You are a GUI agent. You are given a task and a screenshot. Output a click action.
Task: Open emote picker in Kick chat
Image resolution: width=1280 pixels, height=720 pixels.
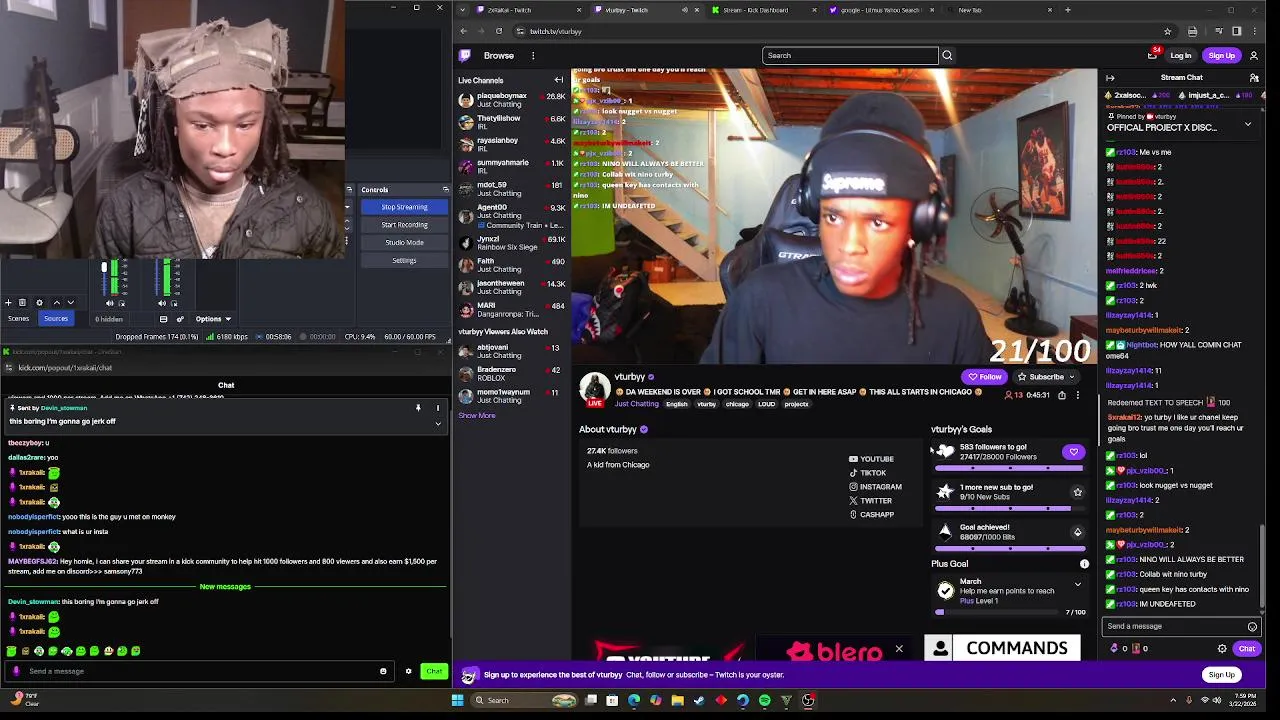[x=383, y=671]
